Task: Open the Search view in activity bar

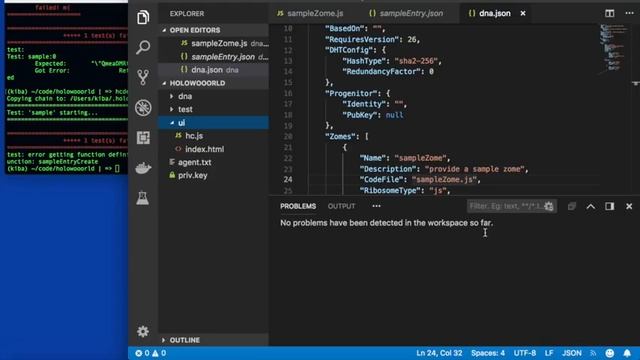Action: click(x=143, y=47)
